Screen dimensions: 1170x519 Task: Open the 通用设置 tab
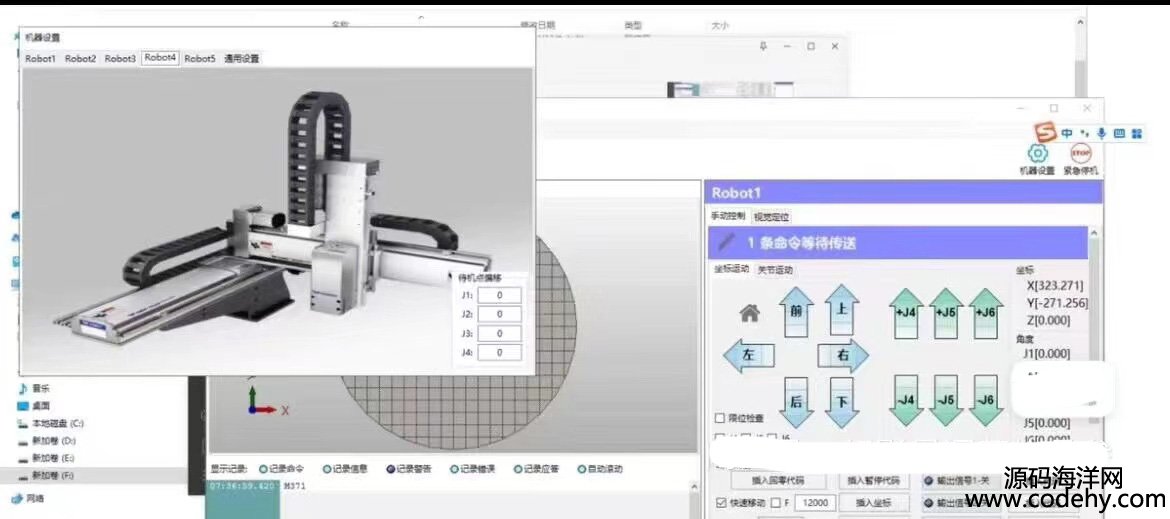[242, 59]
